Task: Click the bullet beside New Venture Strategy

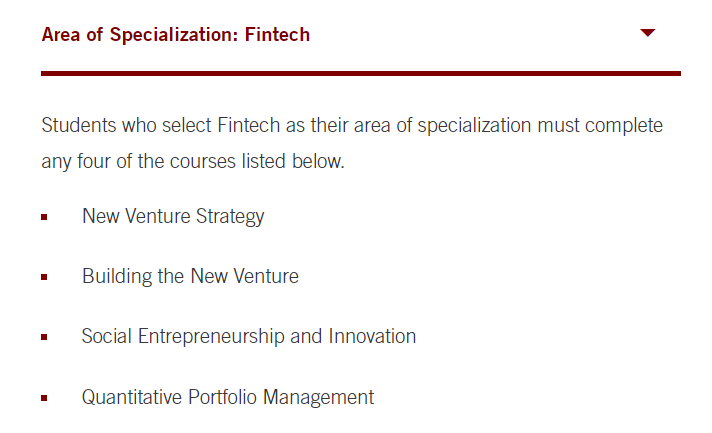Action: click(x=44, y=217)
